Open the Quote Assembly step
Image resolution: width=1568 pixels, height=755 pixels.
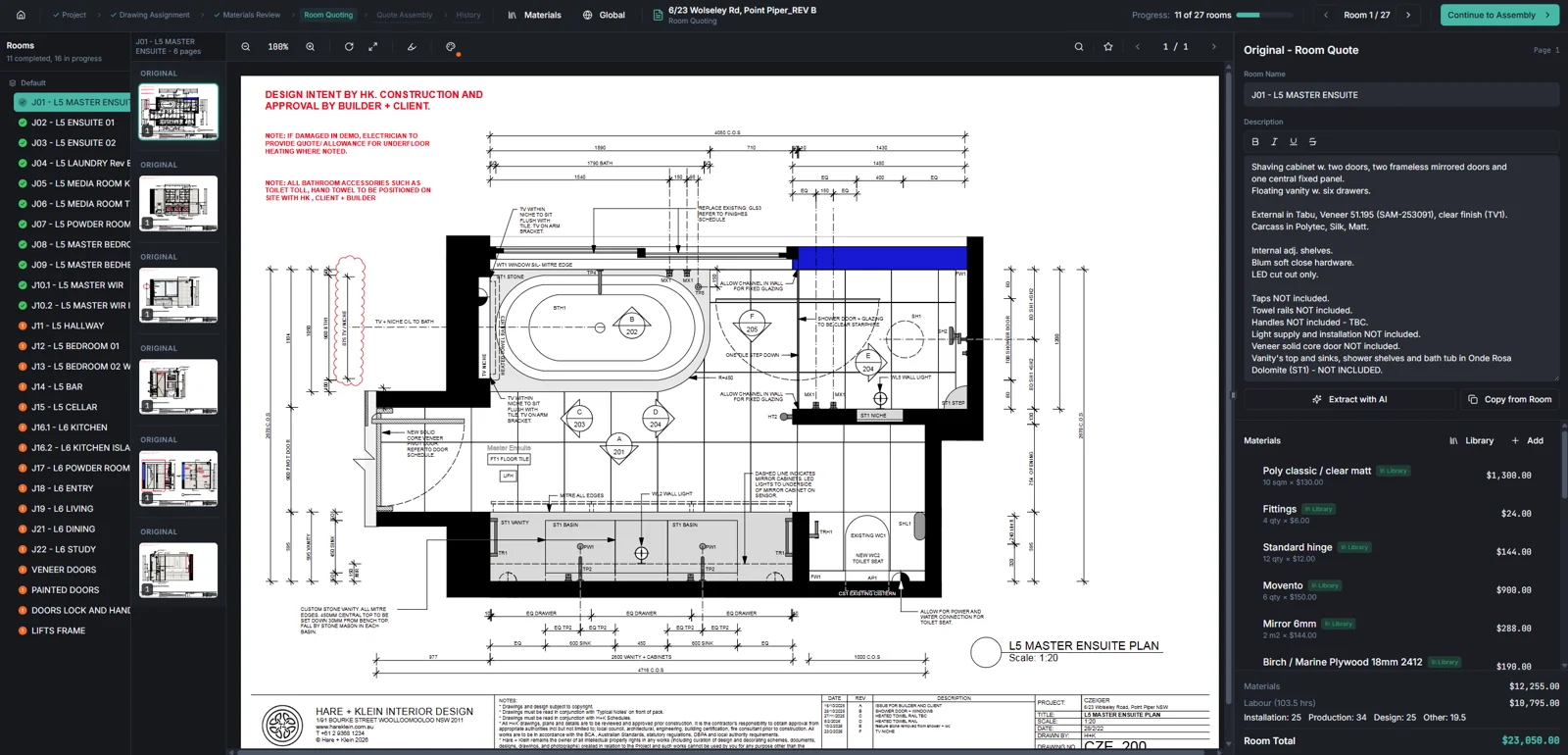tap(405, 15)
